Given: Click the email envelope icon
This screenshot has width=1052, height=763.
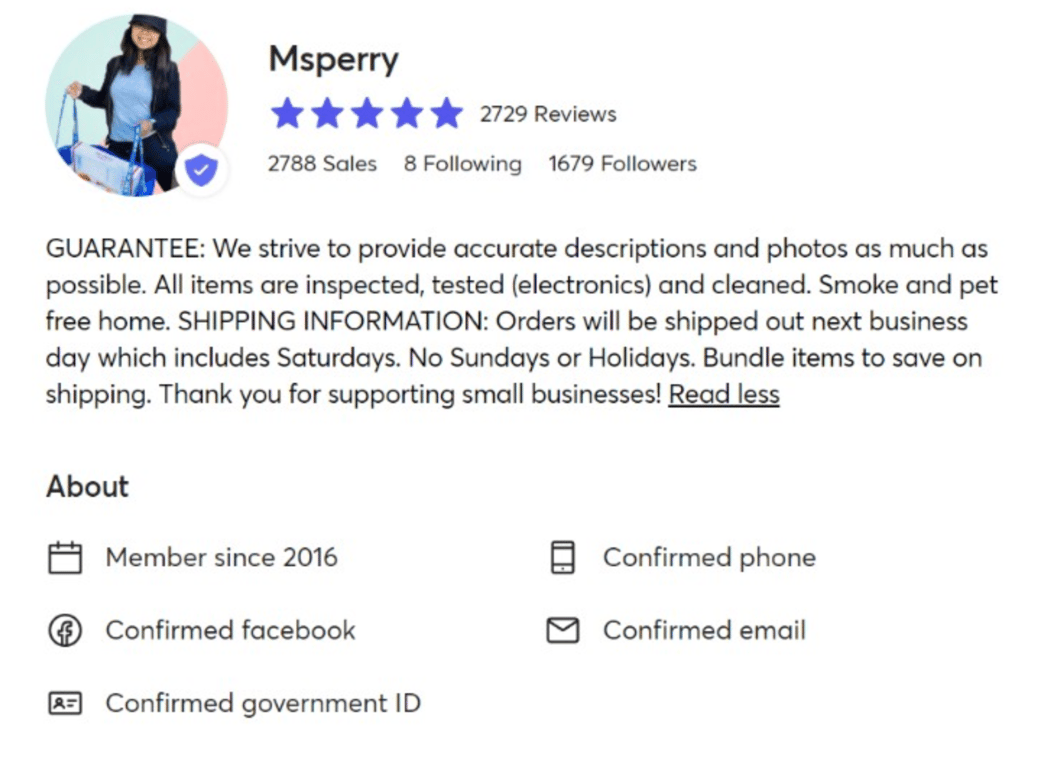Looking at the screenshot, I should pyautogui.click(x=562, y=630).
